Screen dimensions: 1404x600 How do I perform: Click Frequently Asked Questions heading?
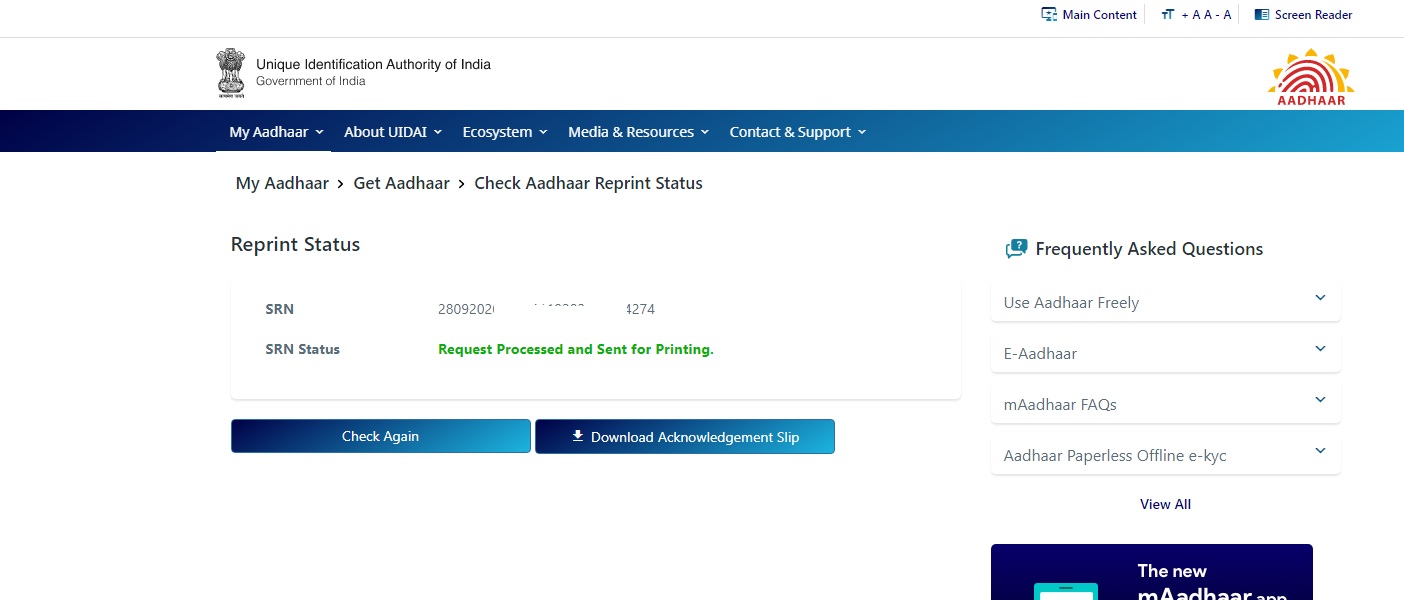1149,249
